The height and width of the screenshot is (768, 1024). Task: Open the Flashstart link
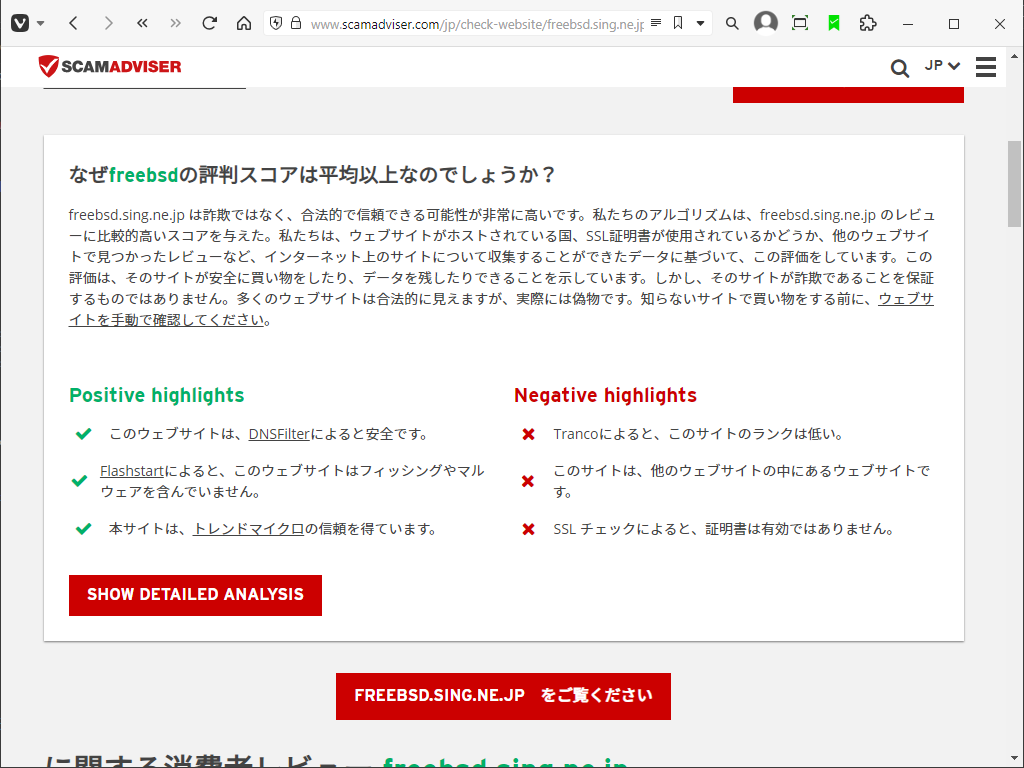click(132, 470)
